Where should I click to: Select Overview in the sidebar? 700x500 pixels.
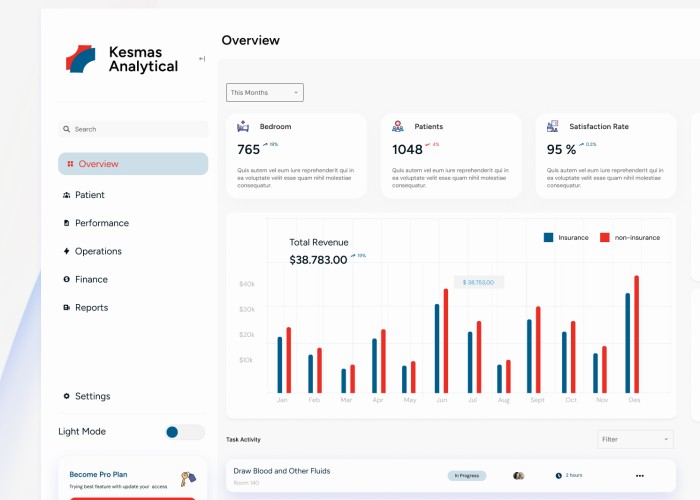tap(133, 164)
